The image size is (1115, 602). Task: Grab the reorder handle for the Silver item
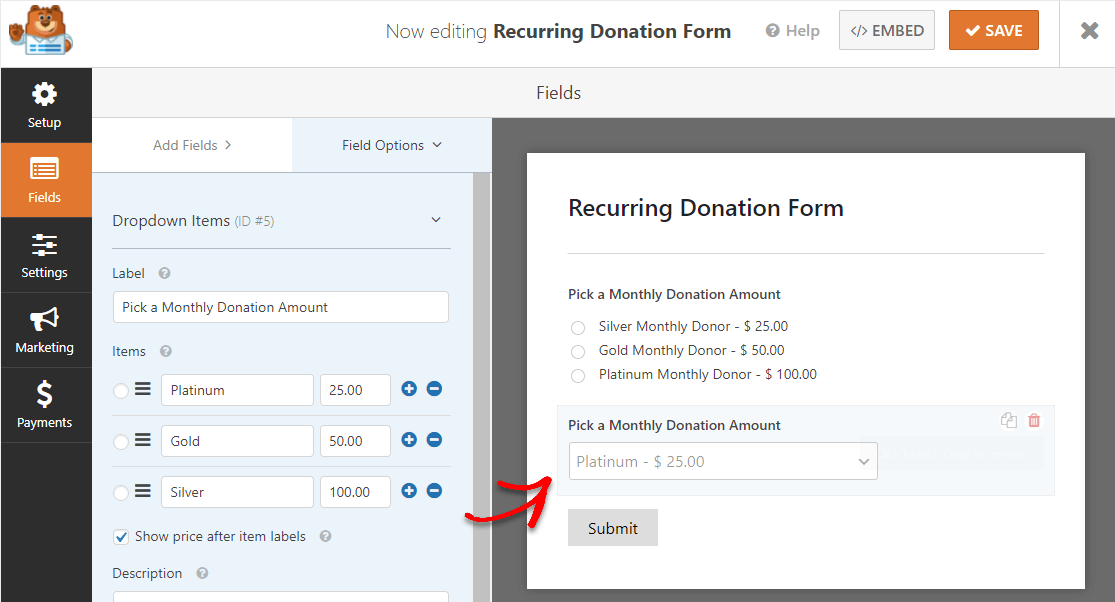pos(143,490)
